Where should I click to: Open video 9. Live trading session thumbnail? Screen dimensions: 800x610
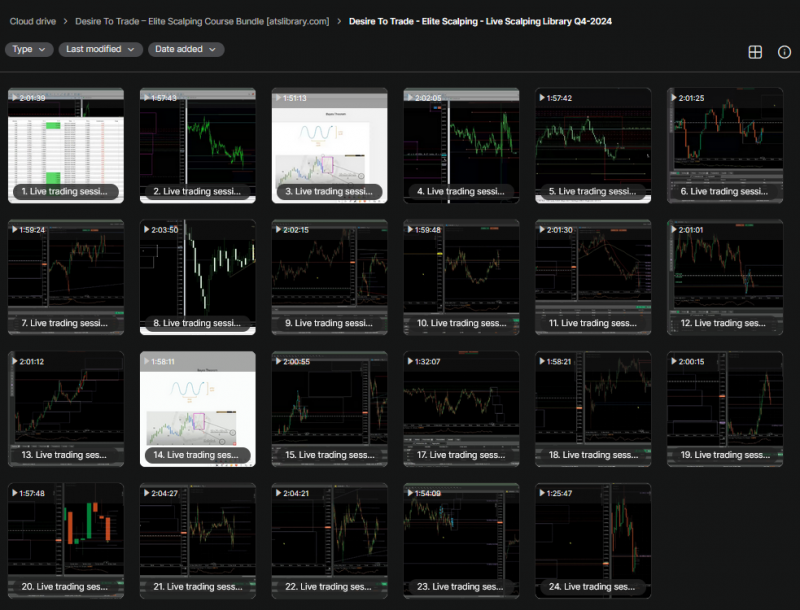(330, 277)
